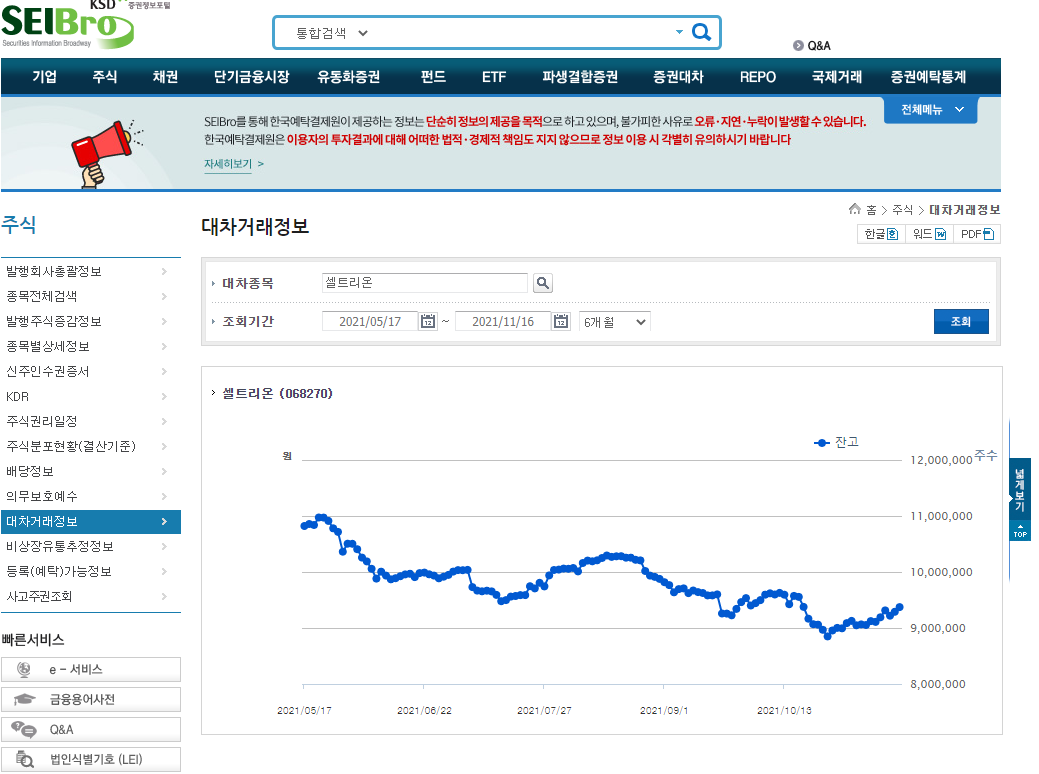This screenshot has height=774, width=1039.
Task: Open the Q&A link near the top
Action: click(812, 46)
